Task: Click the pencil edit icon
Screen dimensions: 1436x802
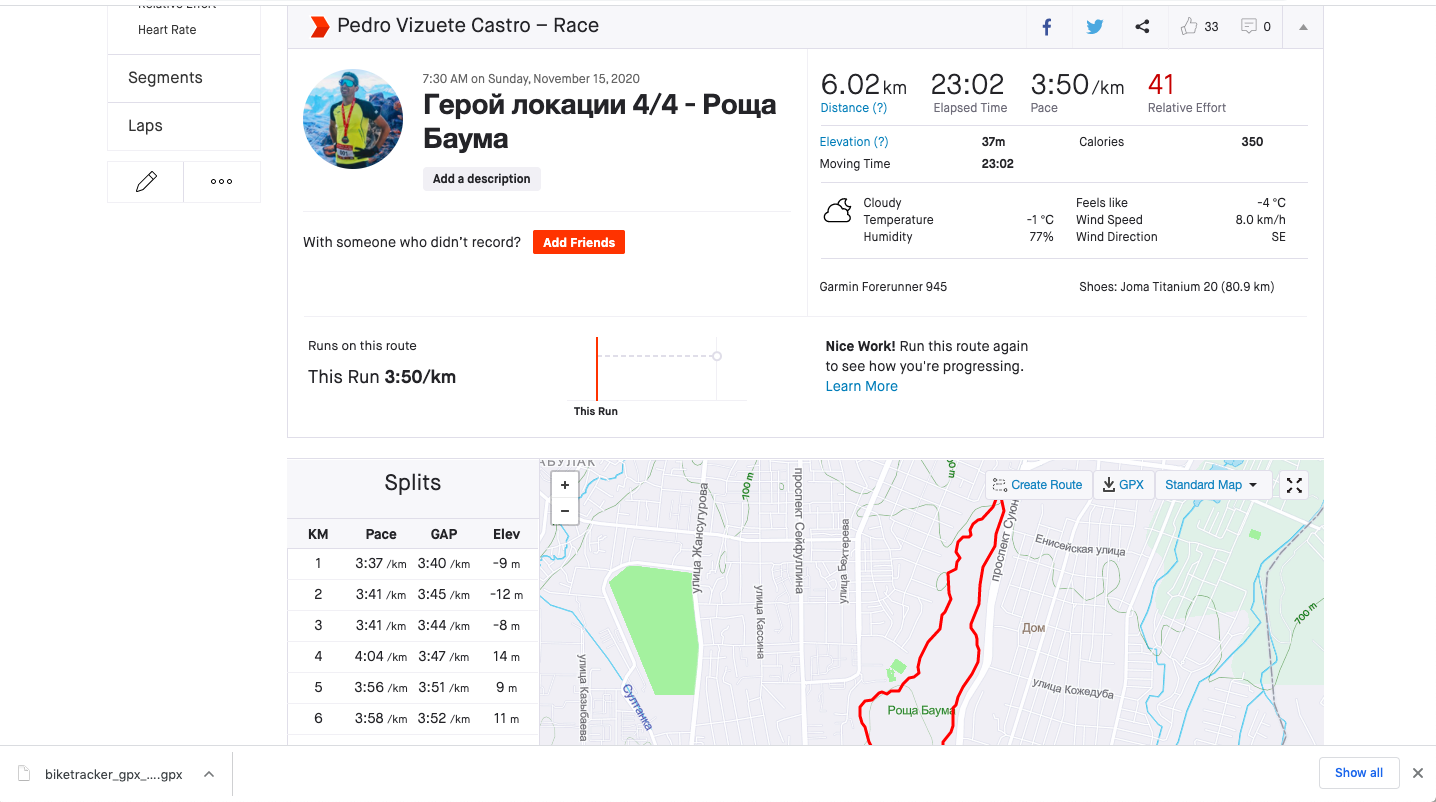Action: point(146,182)
